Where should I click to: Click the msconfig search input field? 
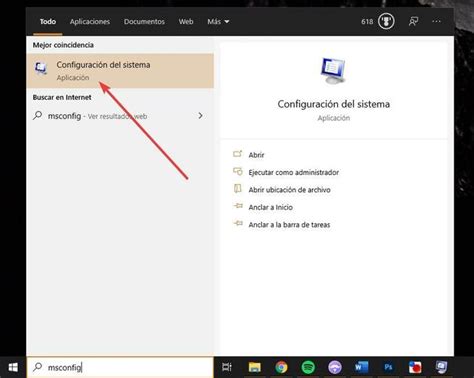tap(120, 367)
